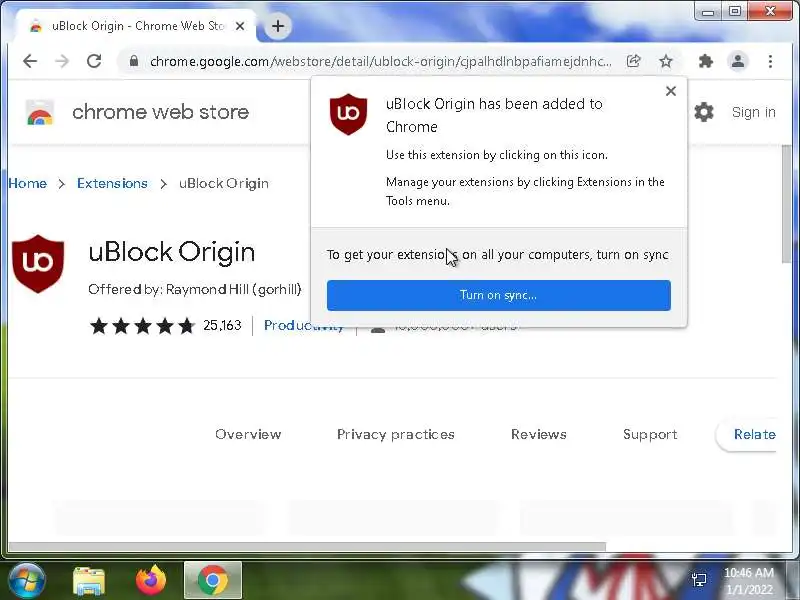Viewport: 800px width, 600px height.
Task: Click the 'uBlock Origin' heading text
Action: point(171,253)
